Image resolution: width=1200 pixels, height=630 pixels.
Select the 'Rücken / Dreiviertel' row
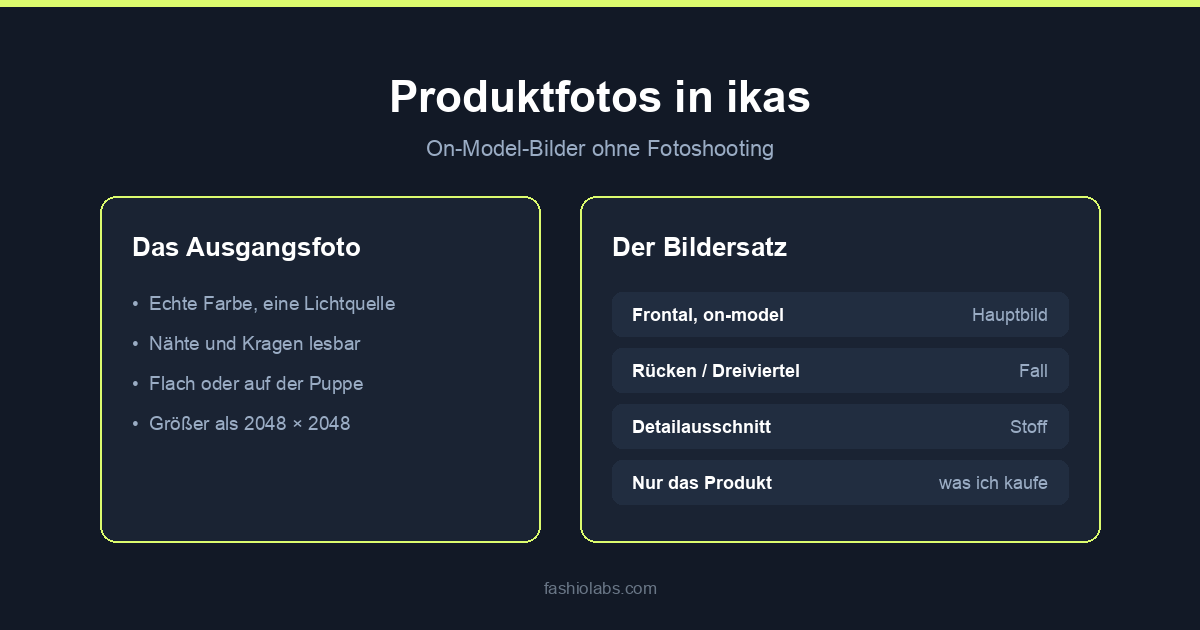(x=840, y=371)
